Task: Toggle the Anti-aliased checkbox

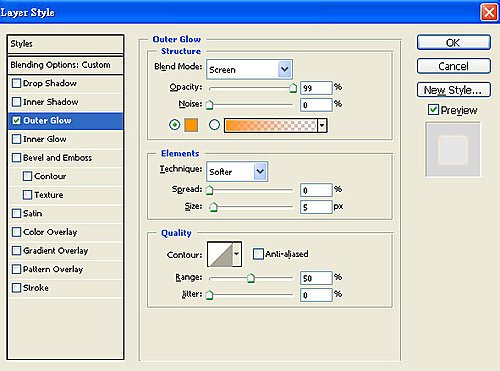Action: coord(258,254)
